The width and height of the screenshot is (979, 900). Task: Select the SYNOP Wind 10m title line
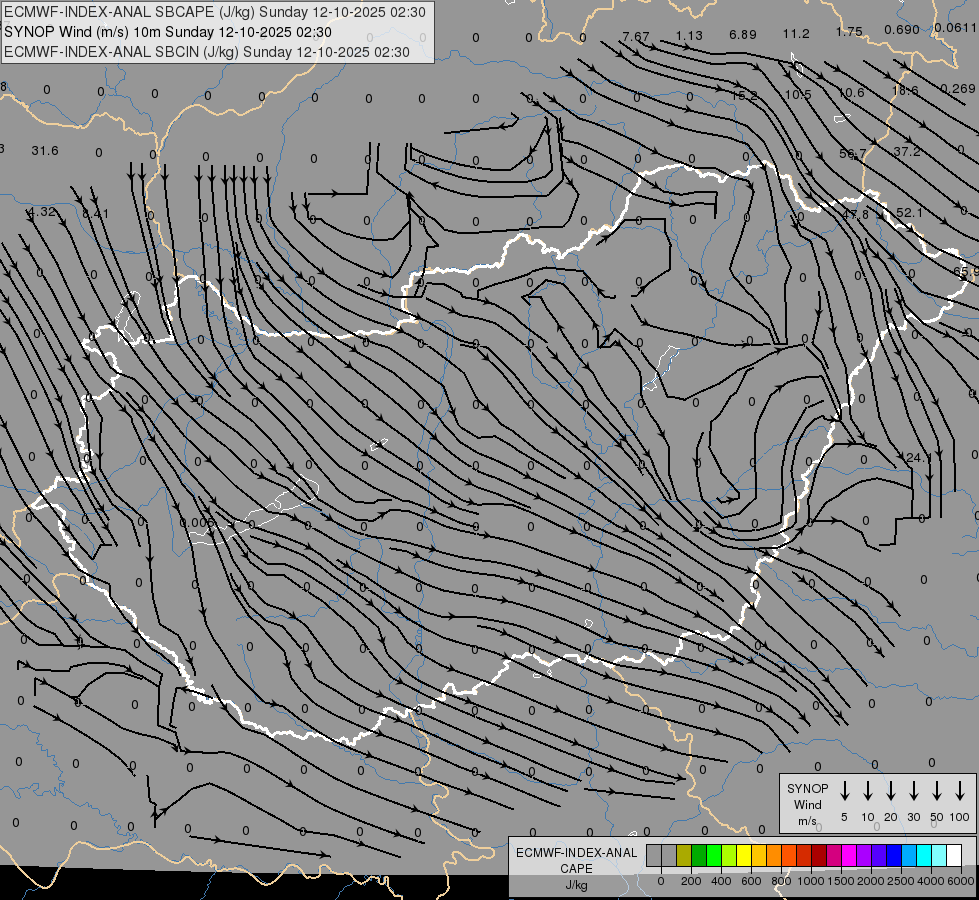(167, 32)
